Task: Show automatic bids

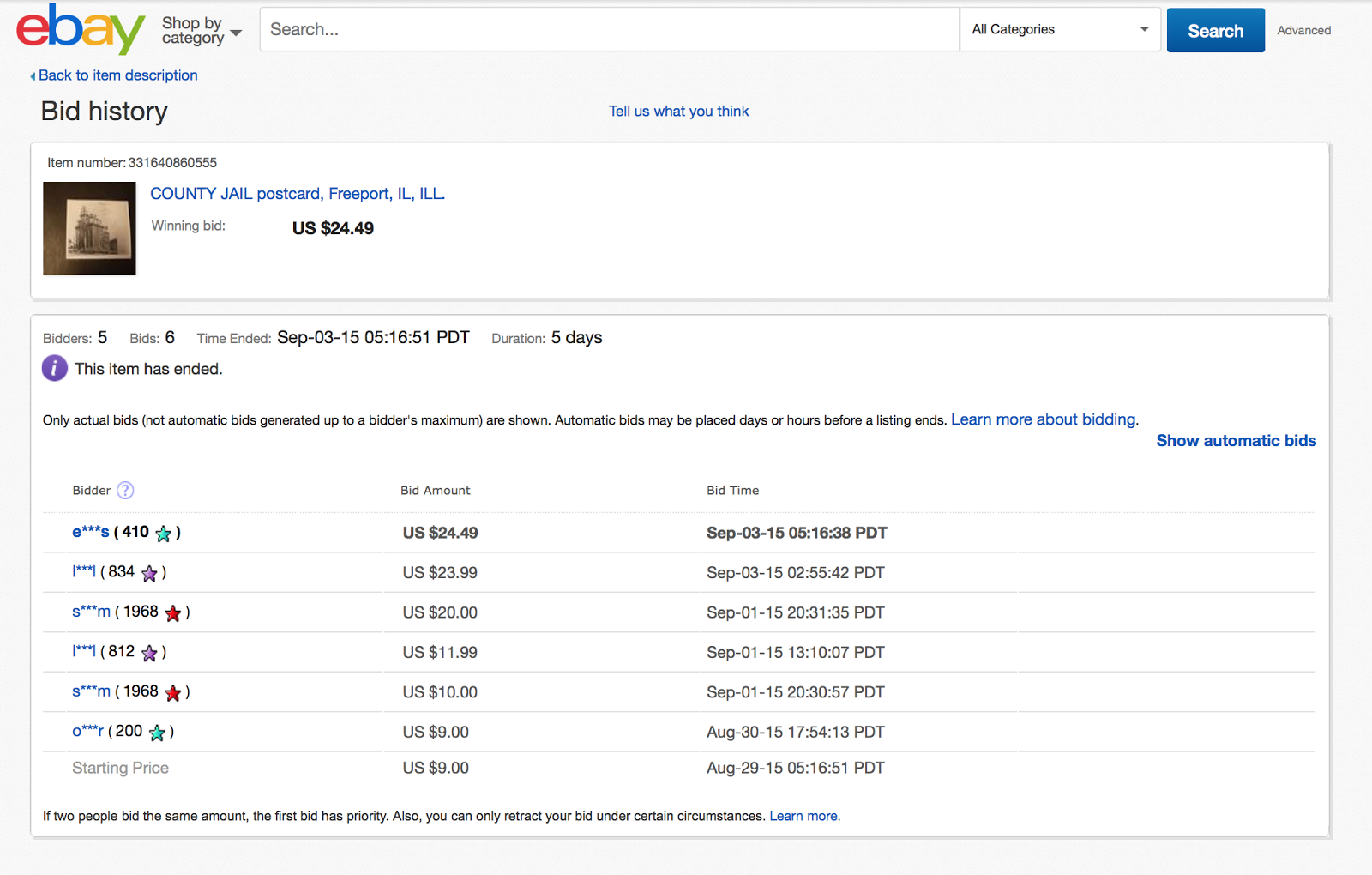Action: (x=1236, y=441)
